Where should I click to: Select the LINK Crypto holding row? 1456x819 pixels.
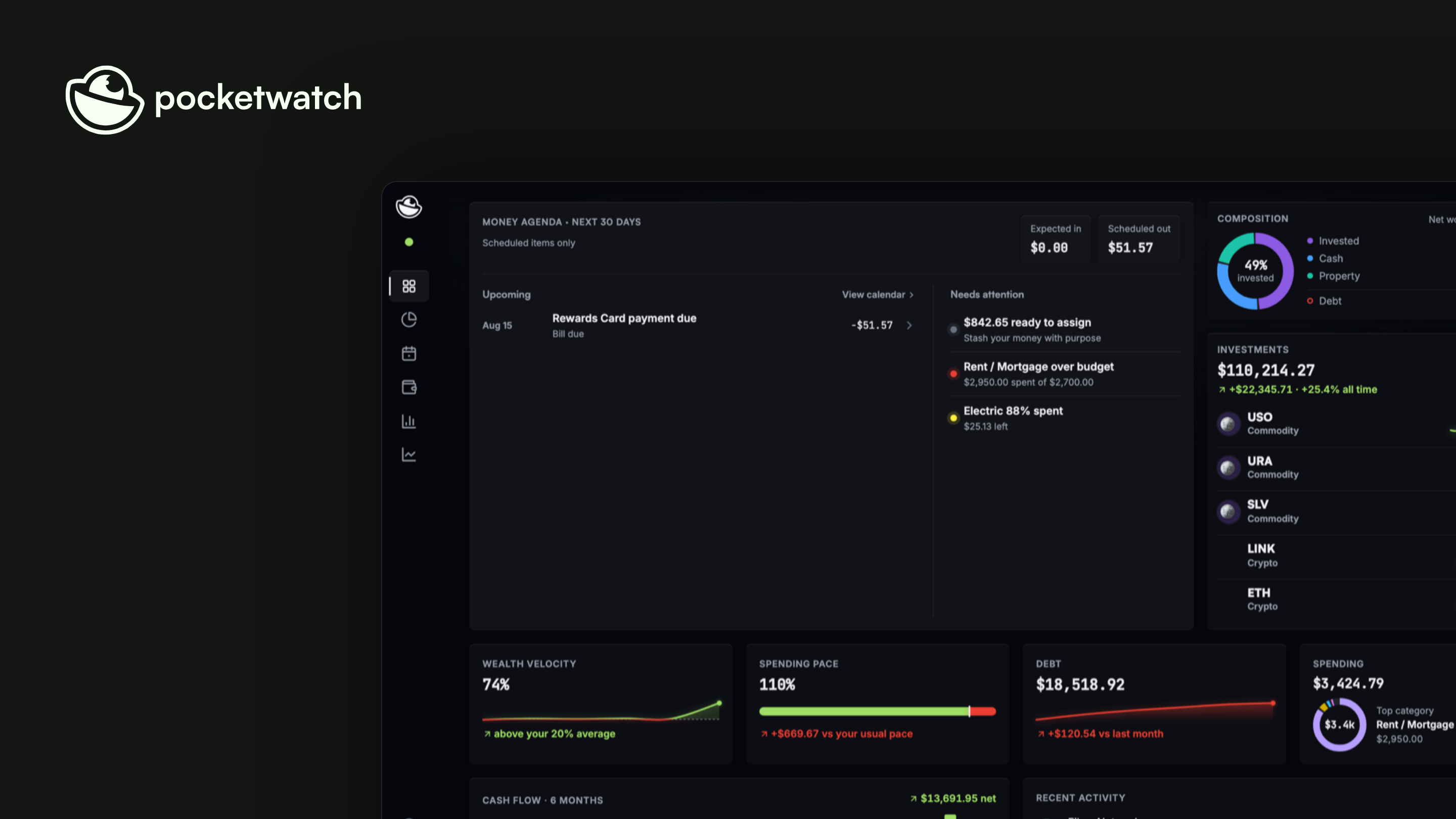[x=1336, y=556]
